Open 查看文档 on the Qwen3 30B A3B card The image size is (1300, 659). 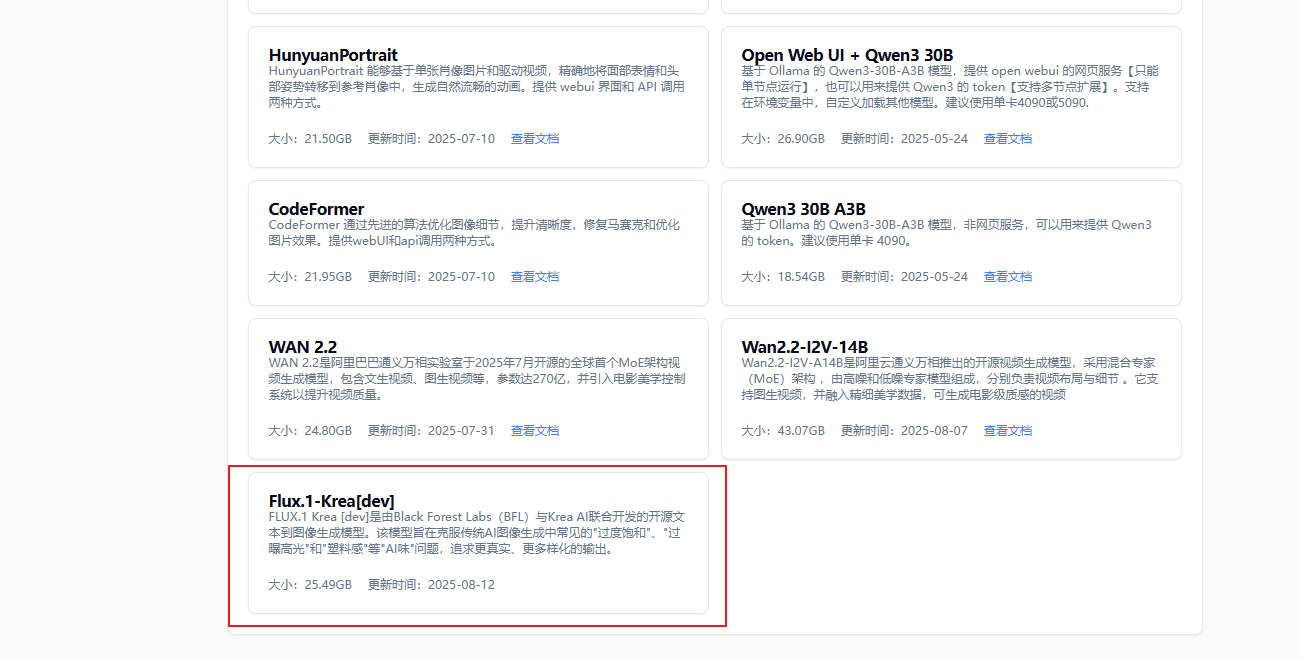point(1007,277)
